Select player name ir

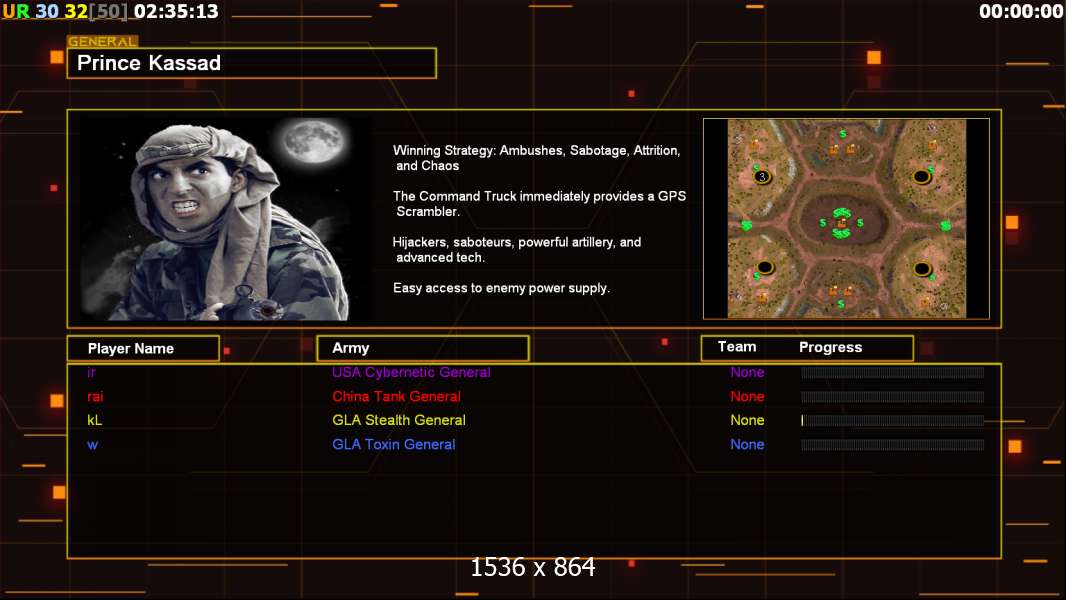click(91, 372)
